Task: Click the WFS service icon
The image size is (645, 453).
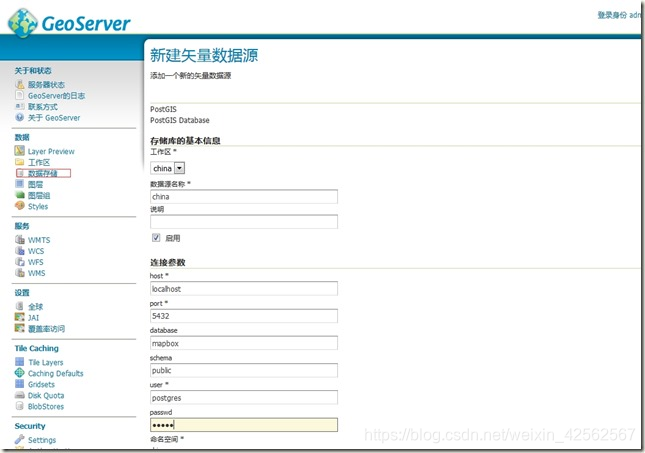Action: pos(19,262)
